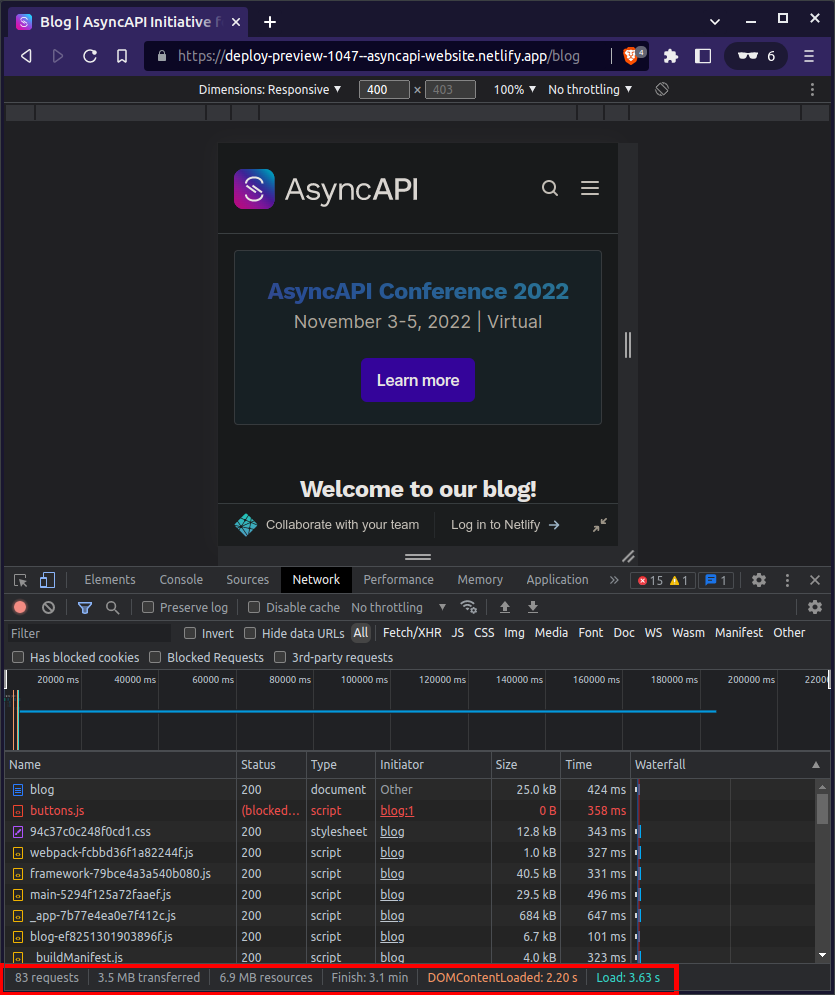The width and height of the screenshot is (835, 995).
Task: Switch to Application tab
Action: pos(557,579)
